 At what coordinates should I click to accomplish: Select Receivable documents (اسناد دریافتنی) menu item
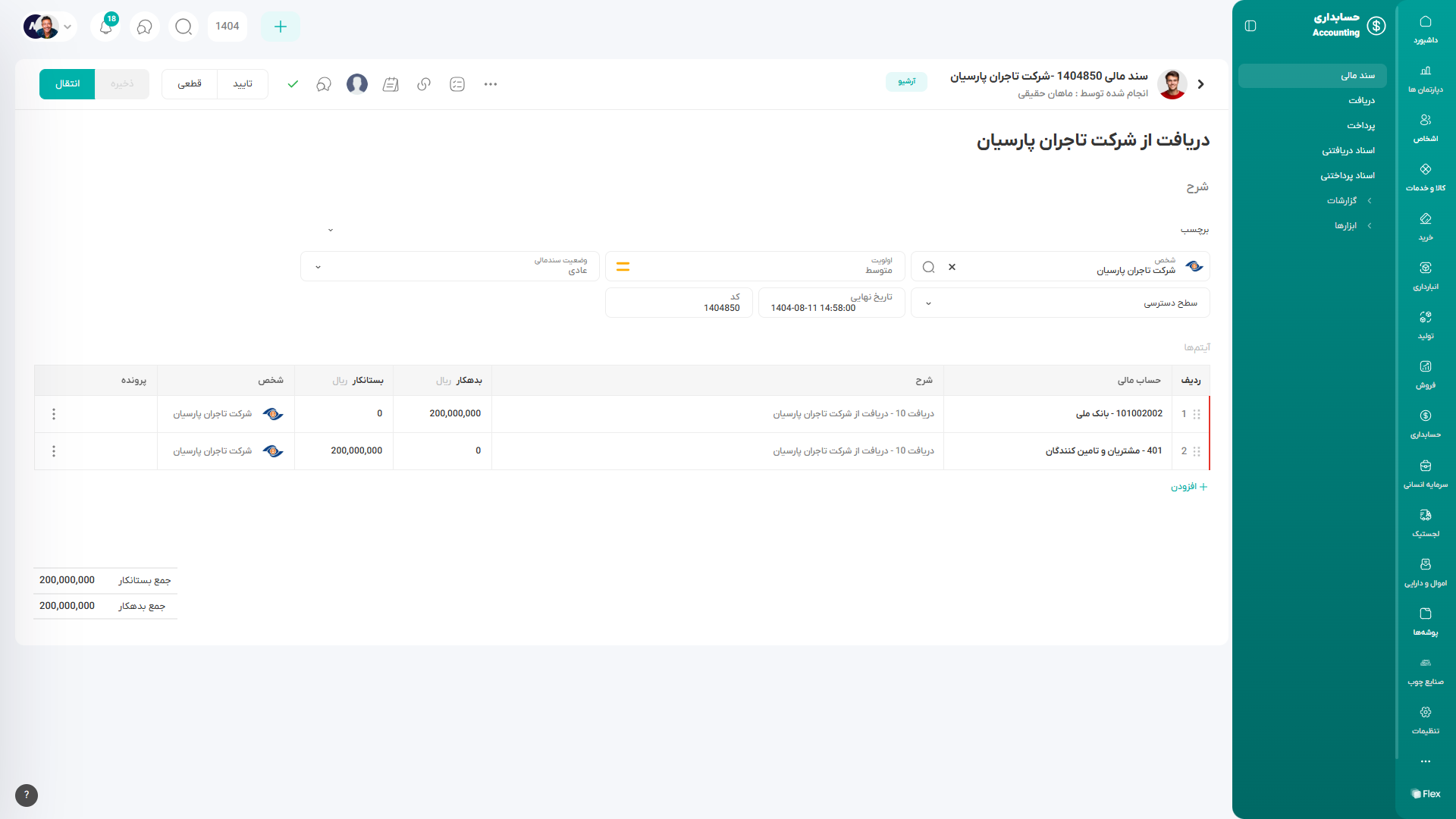pyautogui.click(x=1348, y=151)
